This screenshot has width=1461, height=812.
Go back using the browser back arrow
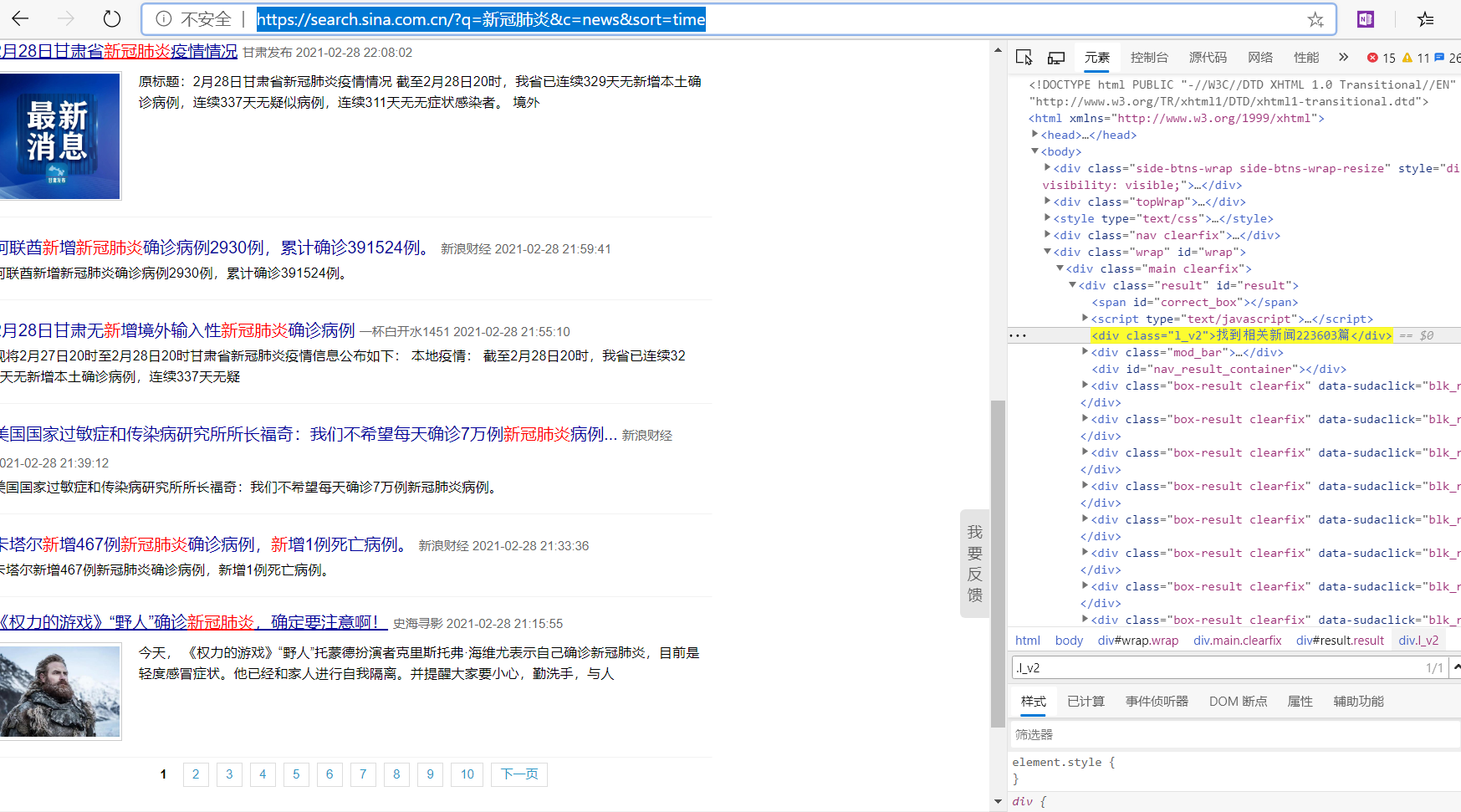click(21, 18)
